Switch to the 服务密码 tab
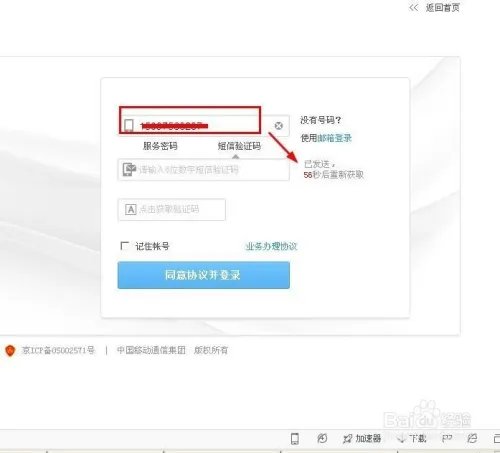The width and height of the screenshot is (500, 453). [x=160, y=146]
